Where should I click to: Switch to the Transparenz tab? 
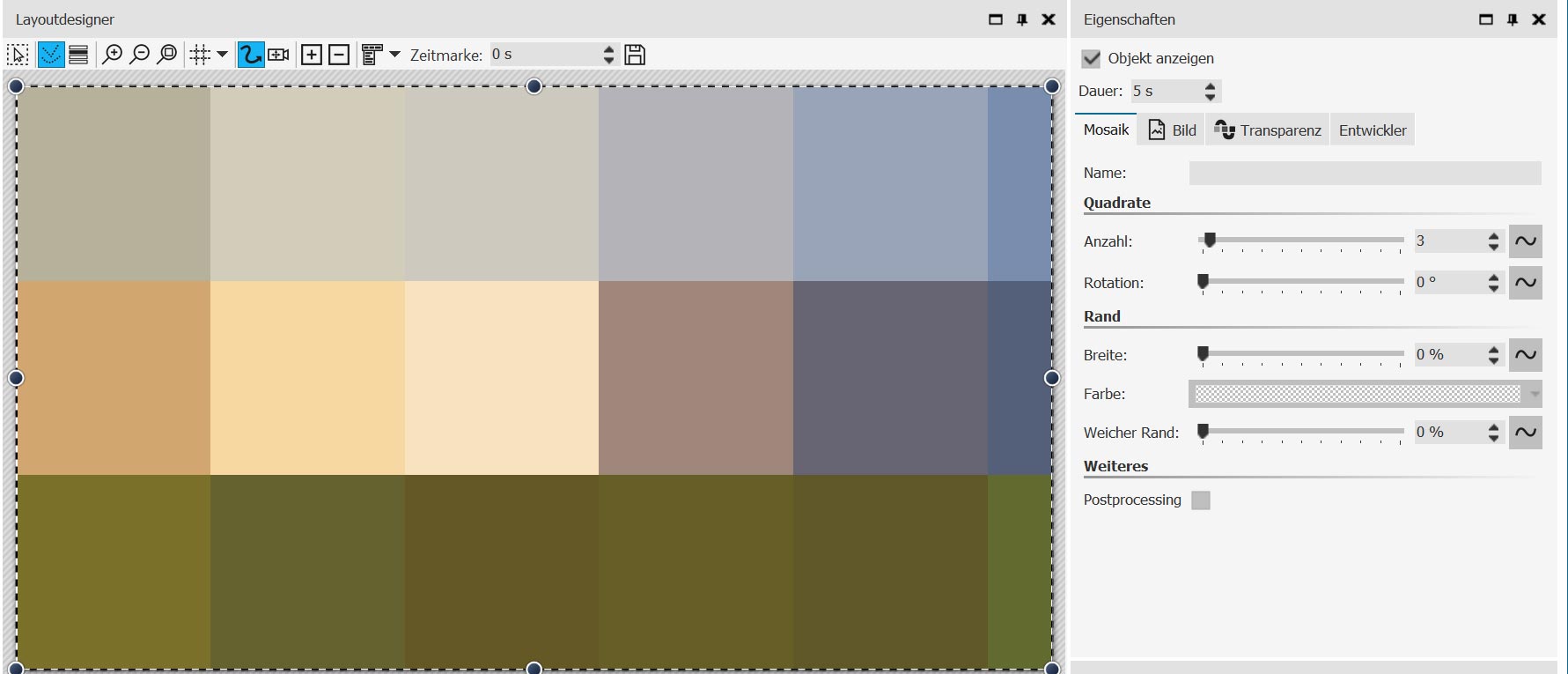(1268, 130)
